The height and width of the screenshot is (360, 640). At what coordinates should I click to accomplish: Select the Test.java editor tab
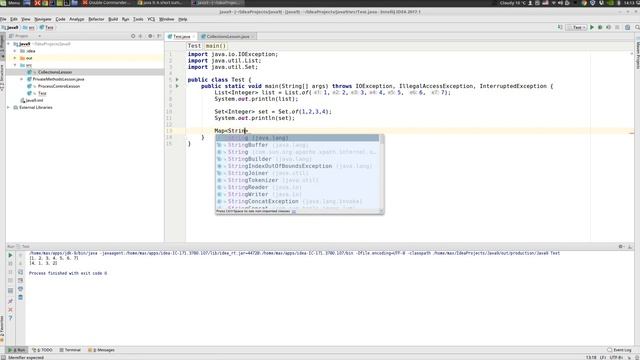pyautogui.click(x=182, y=36)
